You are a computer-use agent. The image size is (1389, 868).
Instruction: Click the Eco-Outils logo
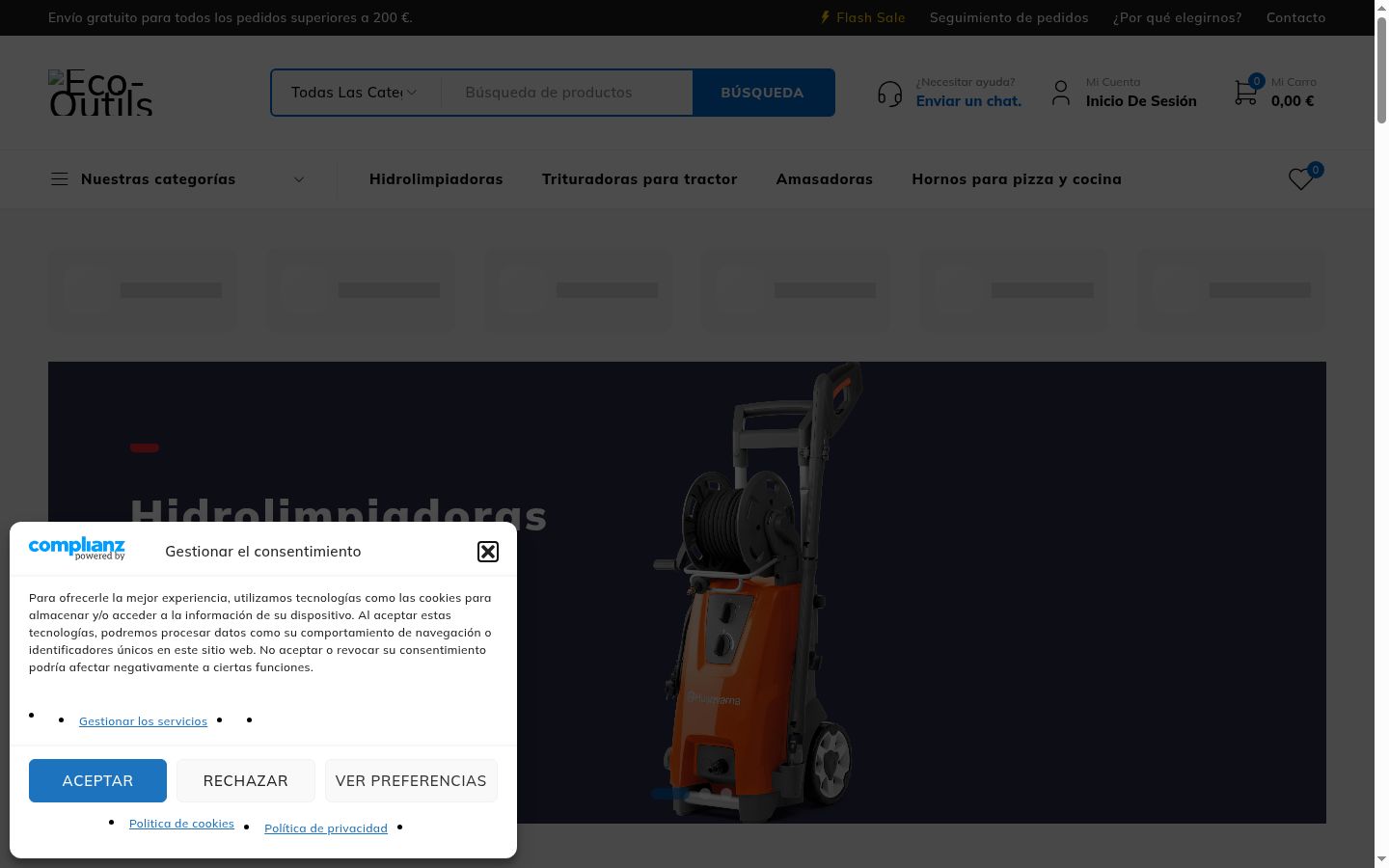pyautogui.click(x=100, y=93)
